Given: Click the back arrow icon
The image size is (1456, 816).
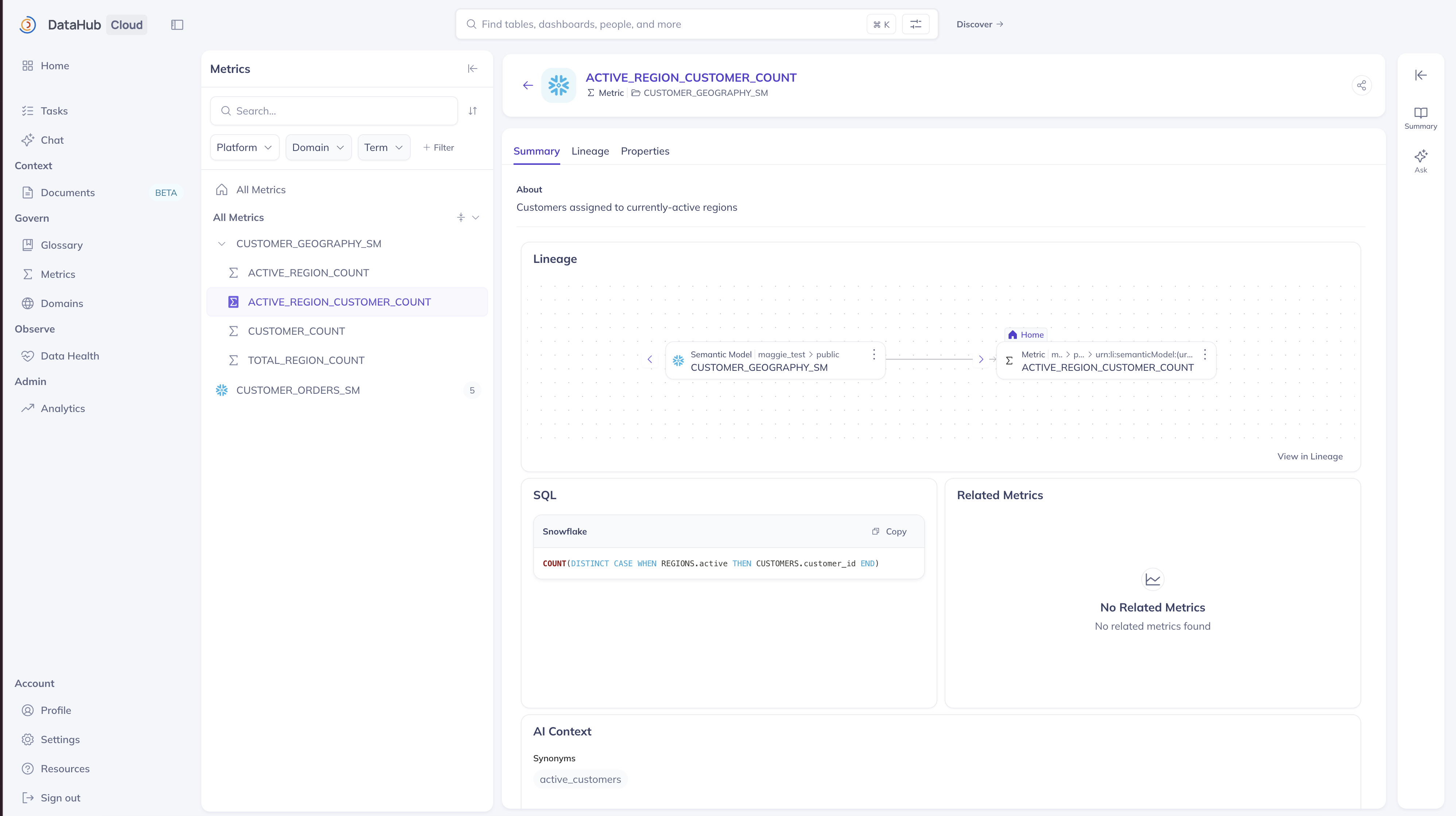Looking at the screenshot, I should coord(527,85).
